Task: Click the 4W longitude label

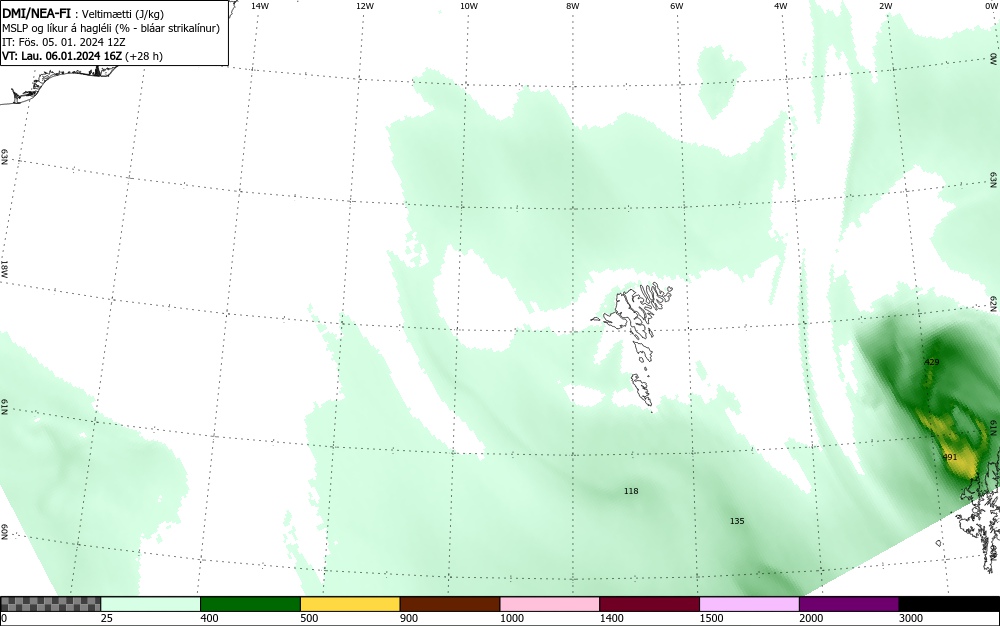Action: [781, 6]
